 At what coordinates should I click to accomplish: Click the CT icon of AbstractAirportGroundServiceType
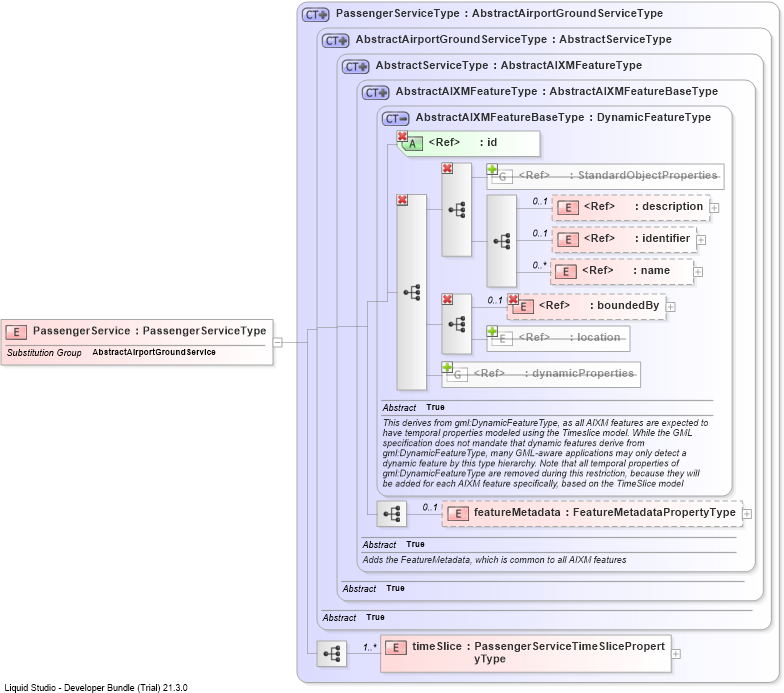pos(336,40)
